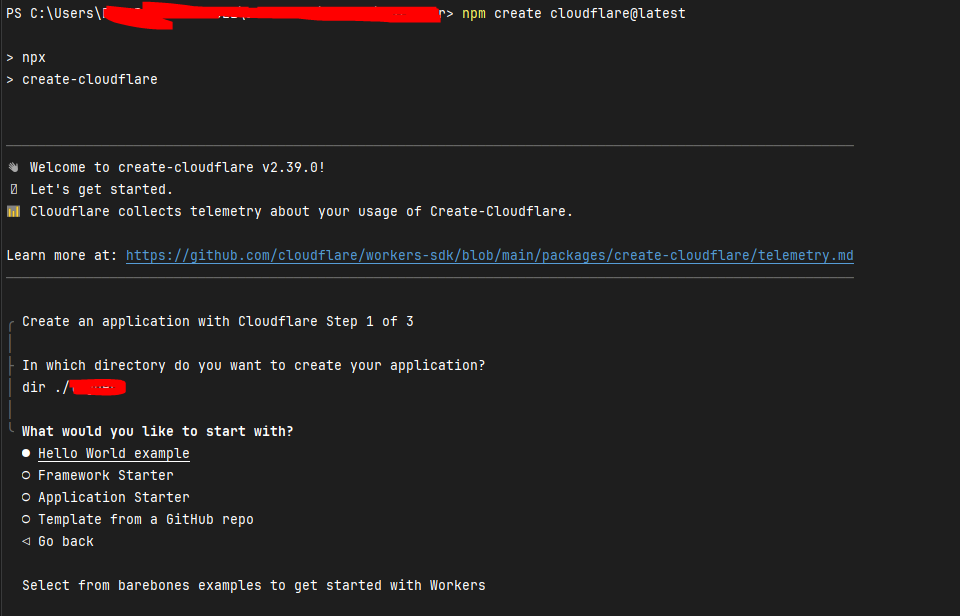Click the 'Let's get started.' line
Image resolution: width=960 pixels, height=616 pixels.
coord(101,189)
